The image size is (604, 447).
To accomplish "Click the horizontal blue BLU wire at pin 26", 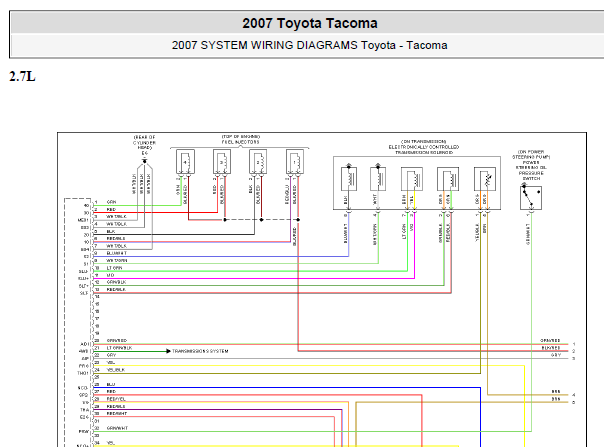I will (287, 387).
